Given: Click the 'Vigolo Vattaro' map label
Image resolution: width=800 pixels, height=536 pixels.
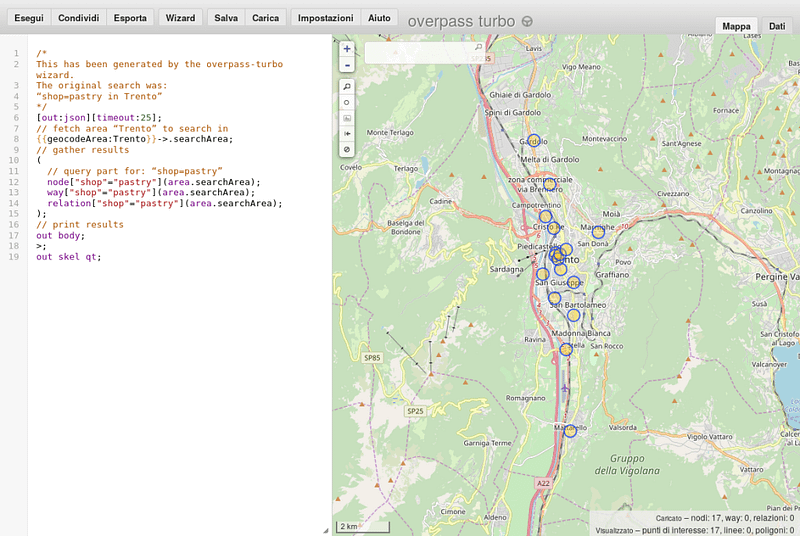Looking at the screenshot, I should pos(710,437).
